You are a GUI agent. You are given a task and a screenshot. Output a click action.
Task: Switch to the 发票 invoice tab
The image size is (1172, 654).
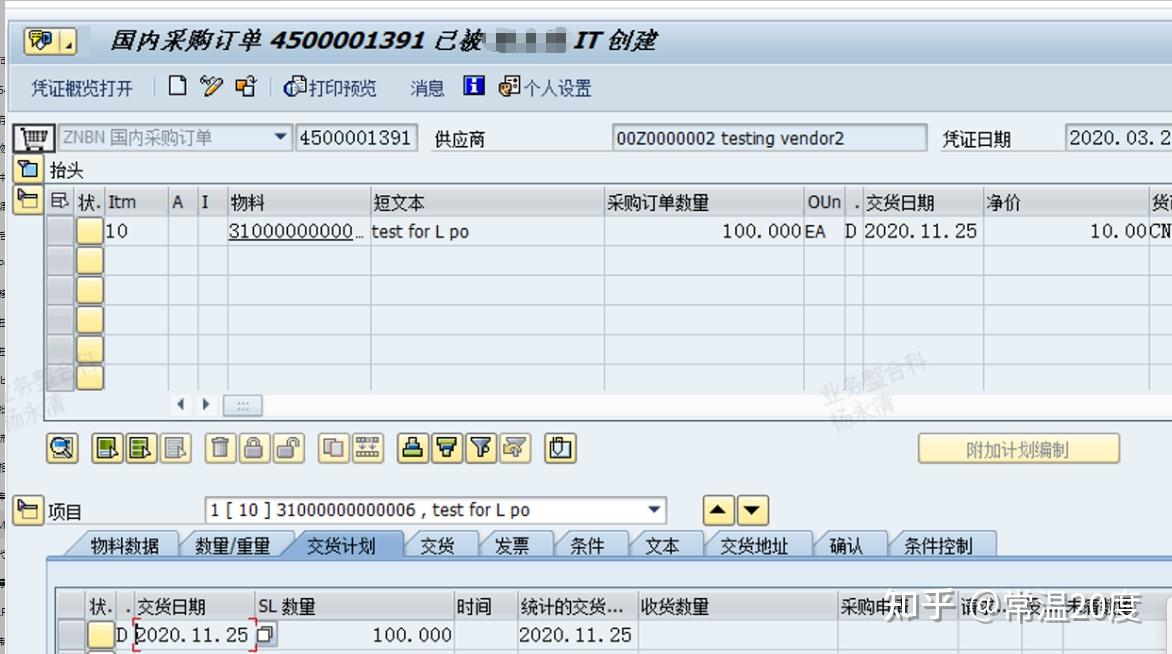pos(513,545)
